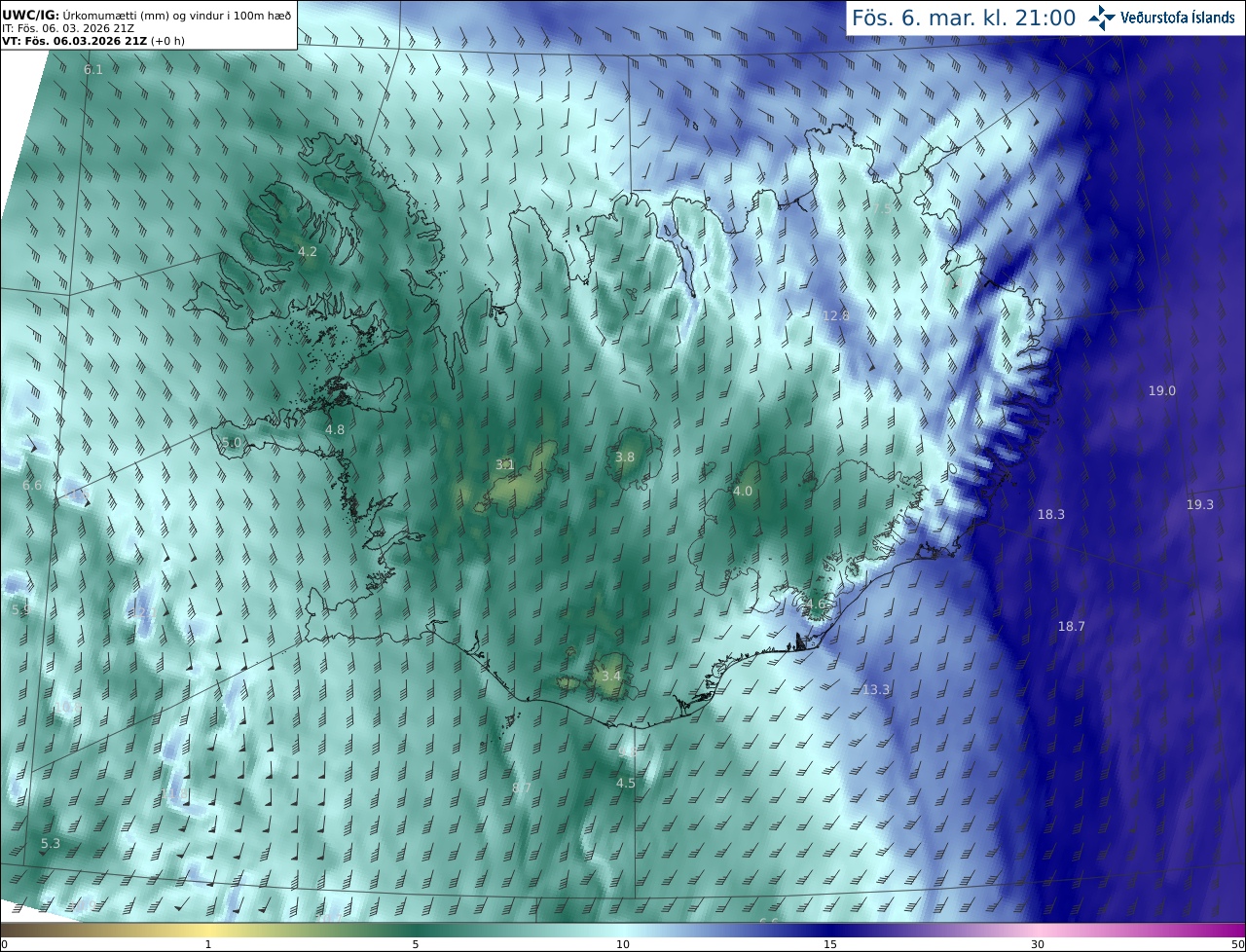Click the 'VT: Fös. 06.03.2026 21Z (+0 h)' line

click(93, 41)
